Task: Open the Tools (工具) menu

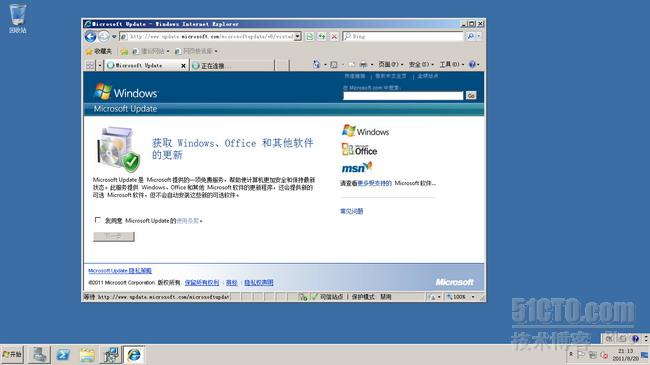Action: pos(451,65)
